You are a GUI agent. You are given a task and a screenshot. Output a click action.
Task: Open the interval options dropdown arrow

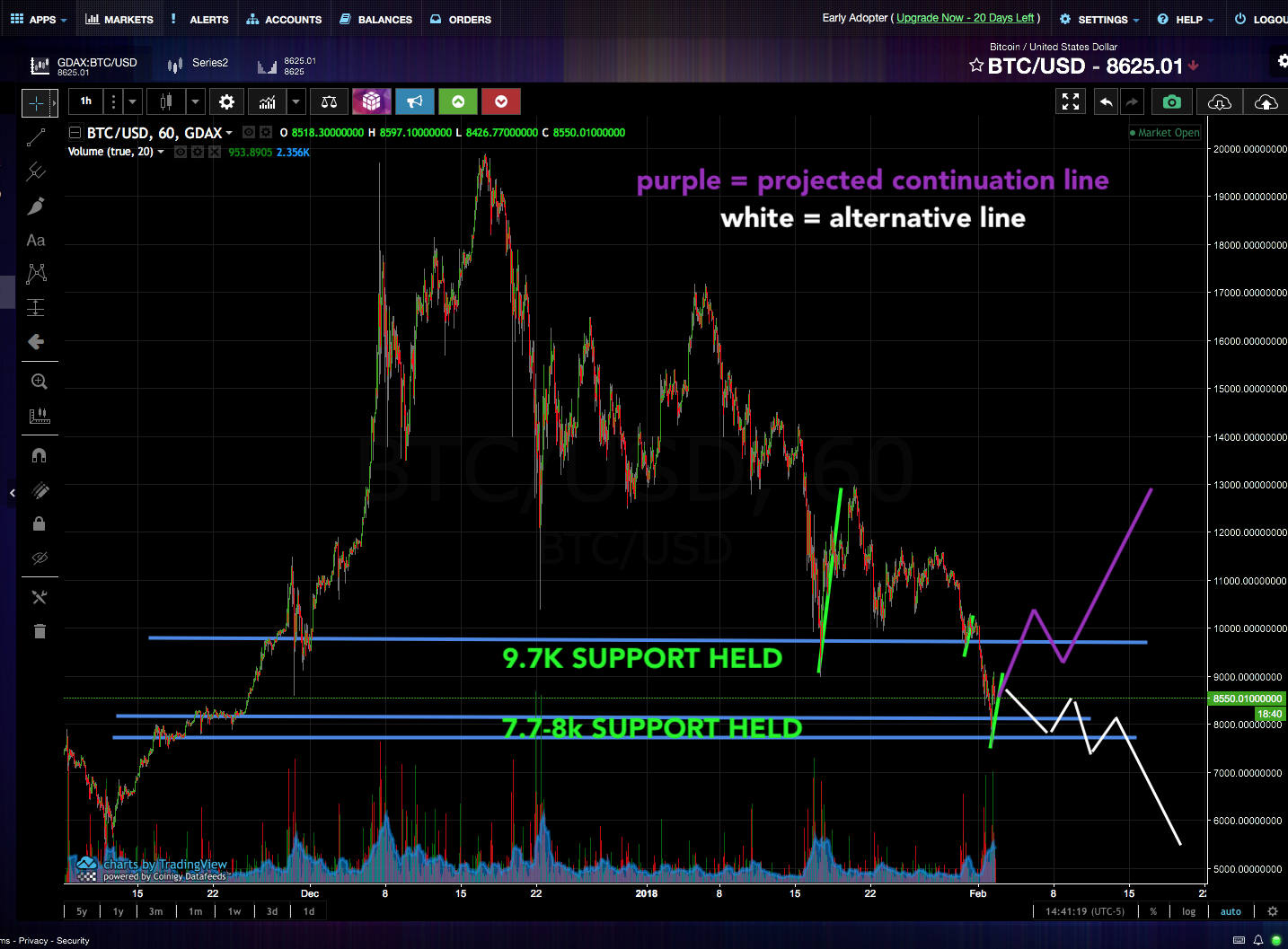tap(132, 102)
